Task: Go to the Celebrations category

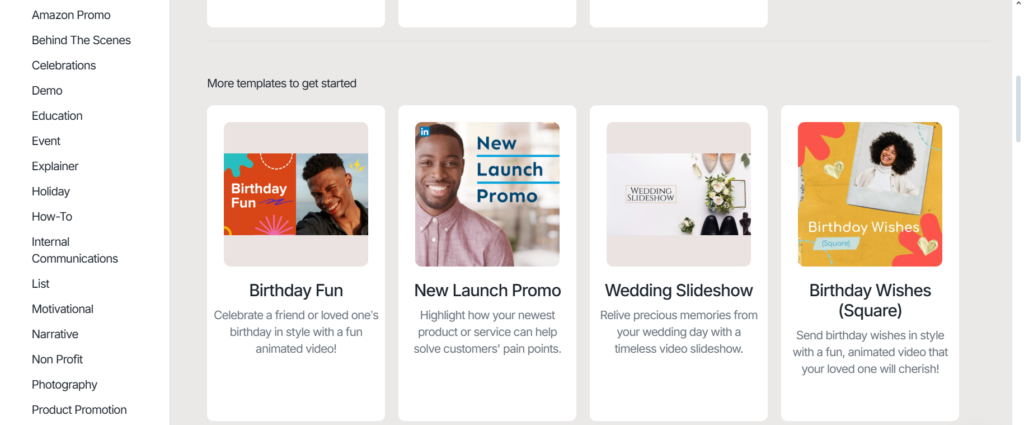Action: pyautogui.click(x=64, y=65)
